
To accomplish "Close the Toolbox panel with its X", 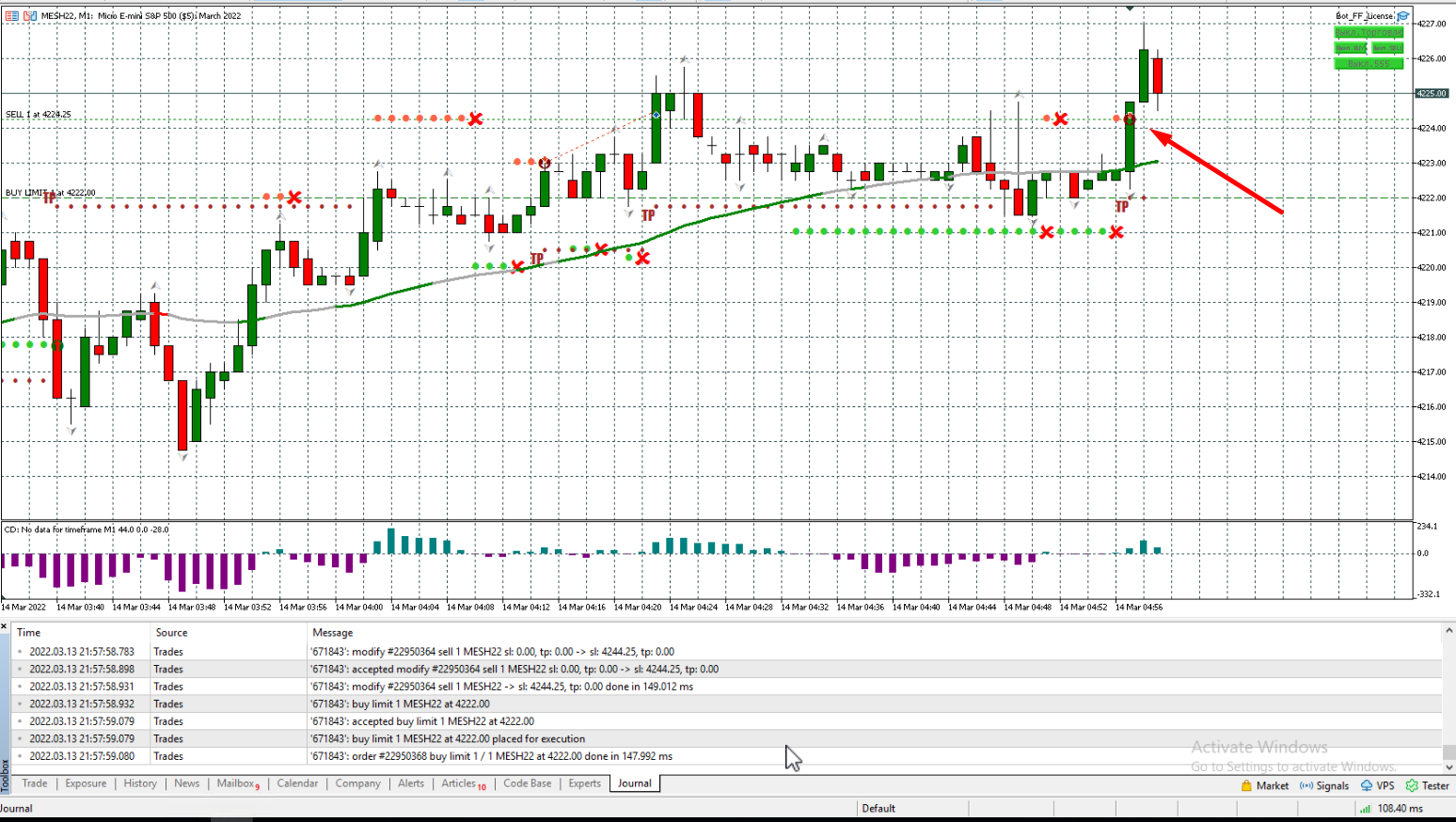I will pos(4,627).
